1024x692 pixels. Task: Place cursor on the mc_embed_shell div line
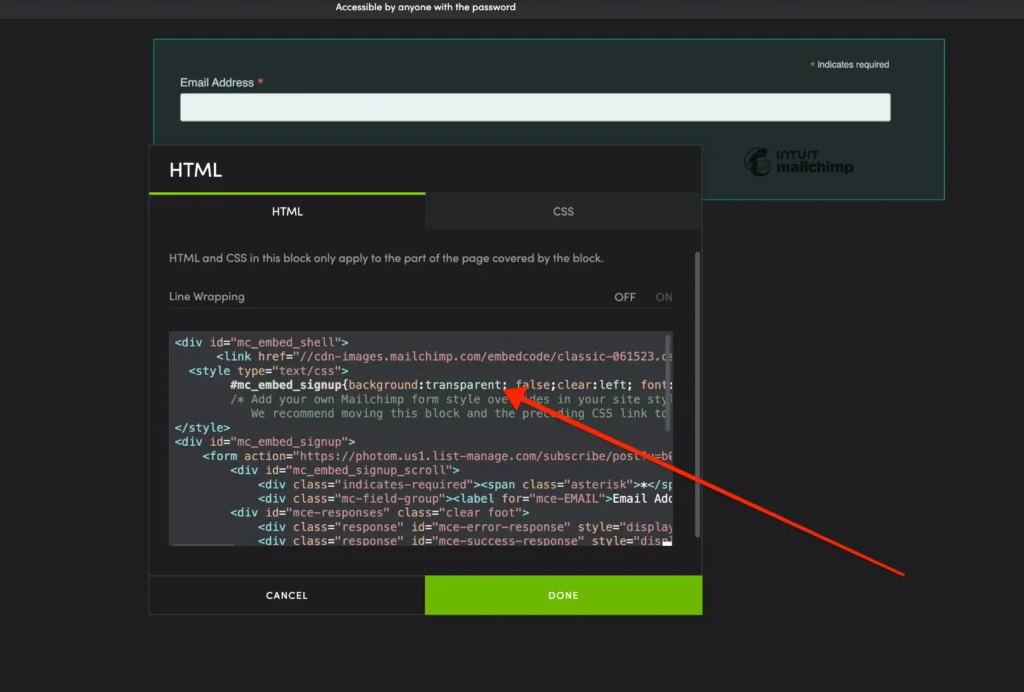pos(262,343)
